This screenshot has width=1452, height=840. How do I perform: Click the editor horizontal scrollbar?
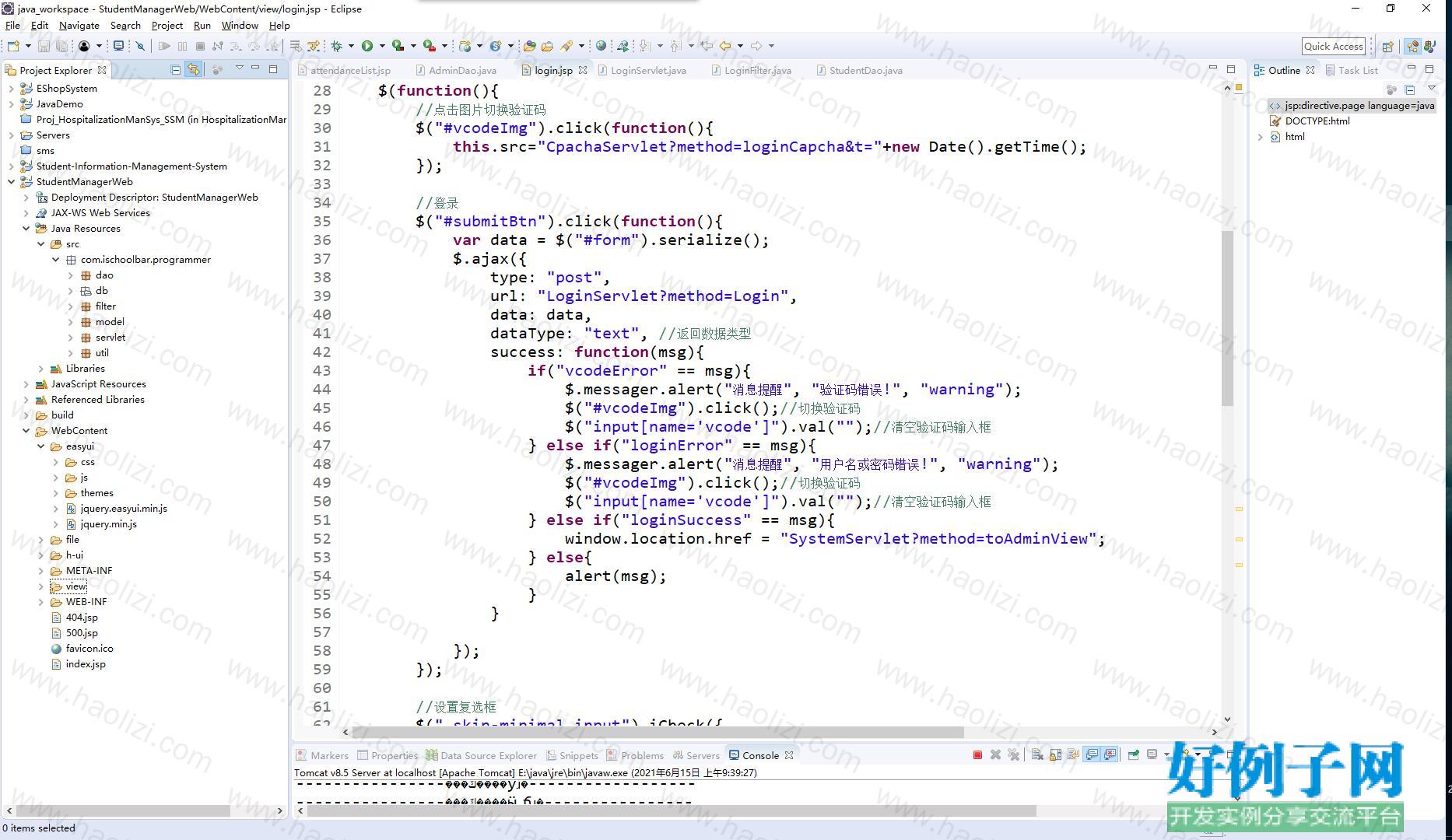[658, 732]
